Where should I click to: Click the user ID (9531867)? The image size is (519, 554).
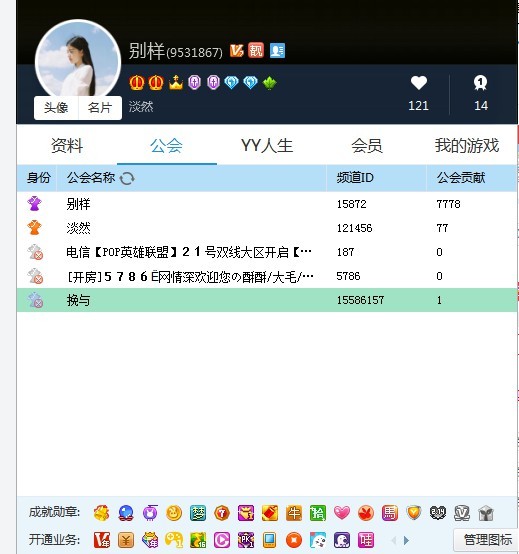coord(194,53)
